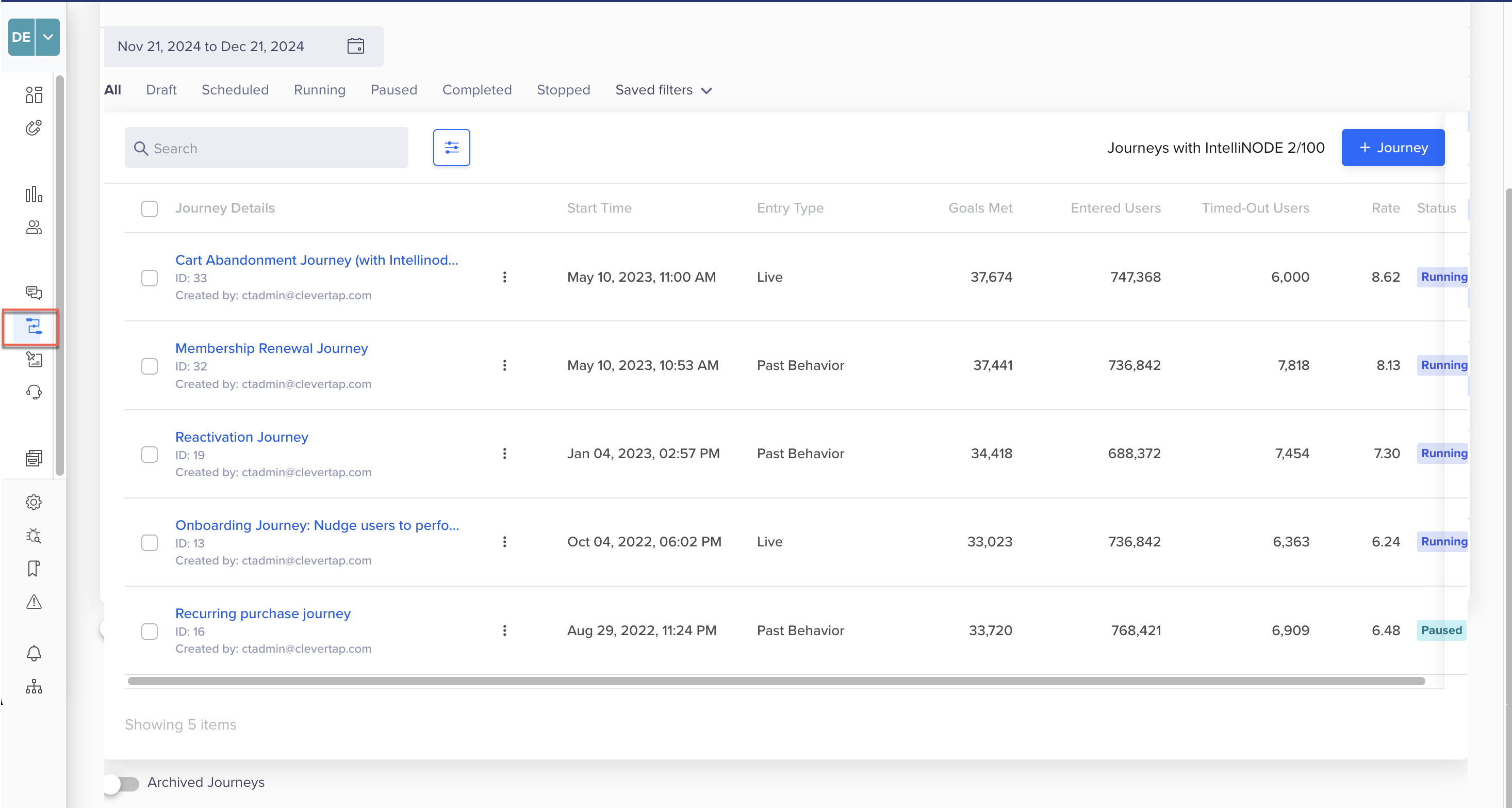Switch to the Draft tab
Screen dimensions: 1512x808
[x=161, y=90]
